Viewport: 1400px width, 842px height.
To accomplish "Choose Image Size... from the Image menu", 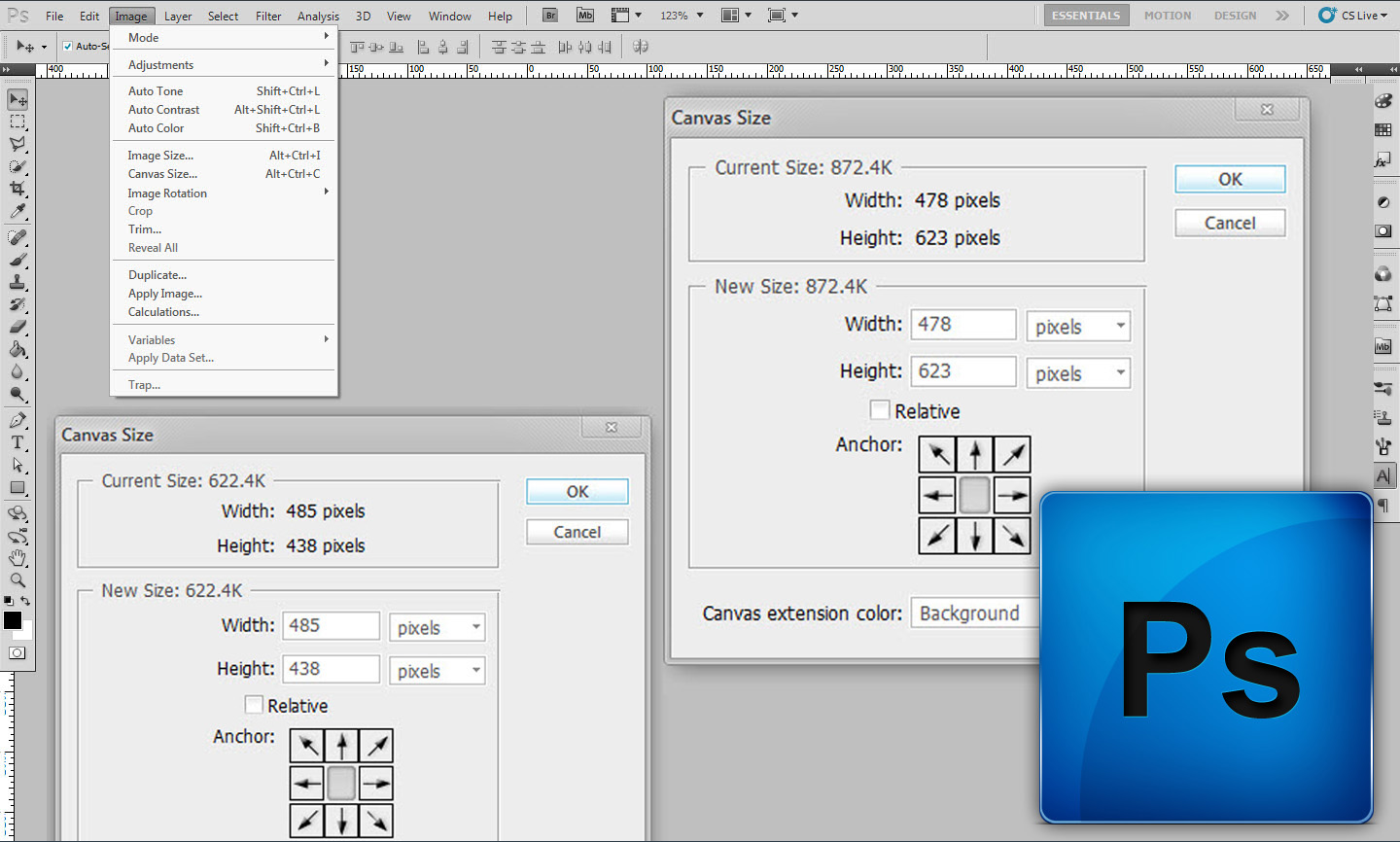I will tap(224, 156).
